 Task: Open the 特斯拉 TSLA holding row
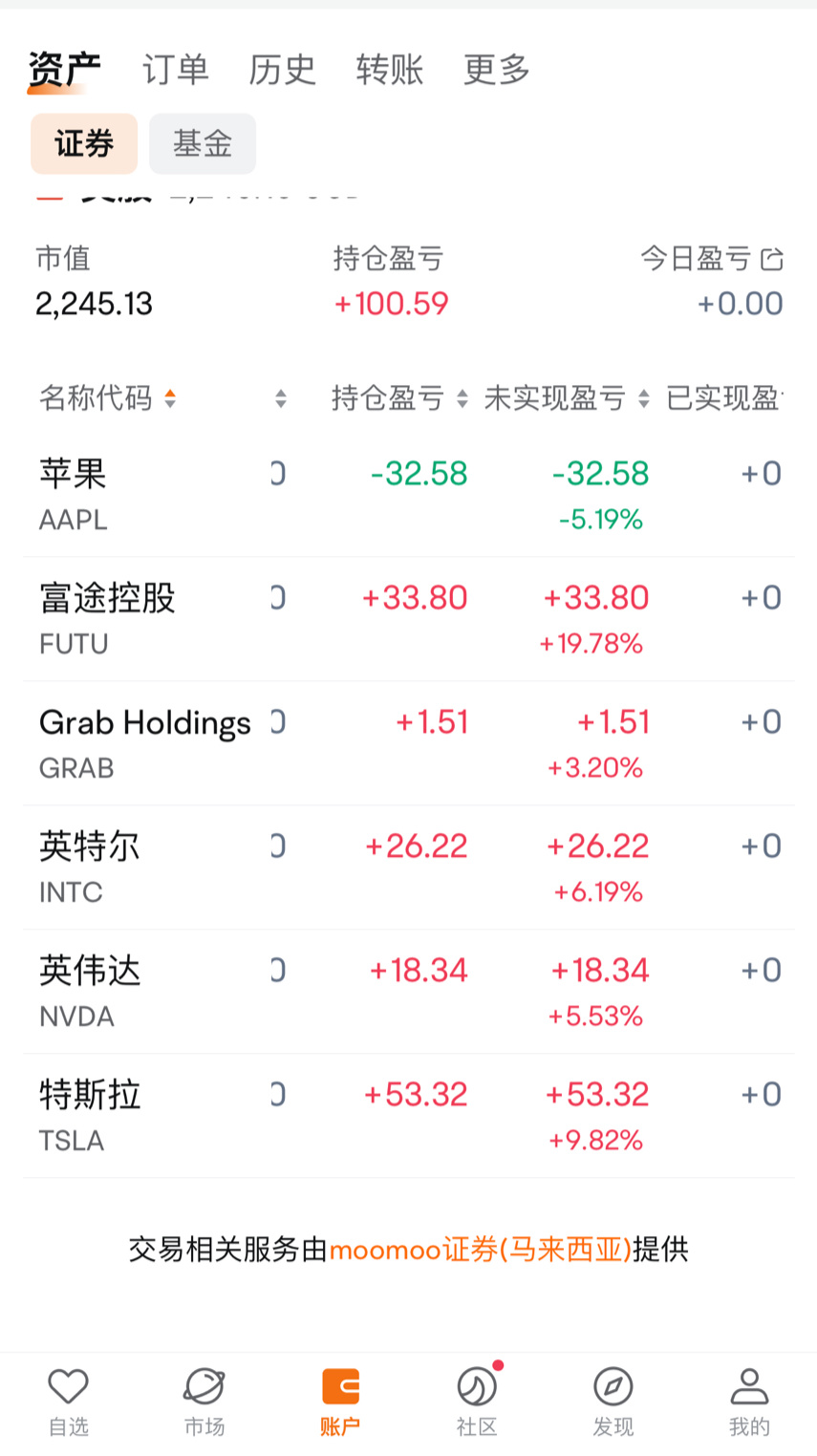[409, 1116]
